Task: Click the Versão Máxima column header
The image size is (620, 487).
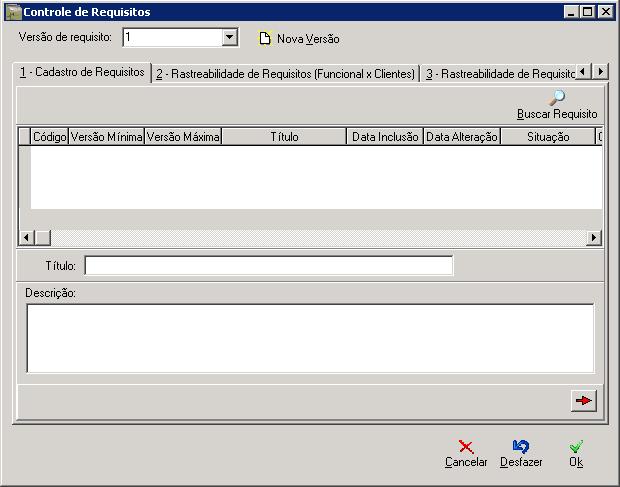Action: coord(183,137)
